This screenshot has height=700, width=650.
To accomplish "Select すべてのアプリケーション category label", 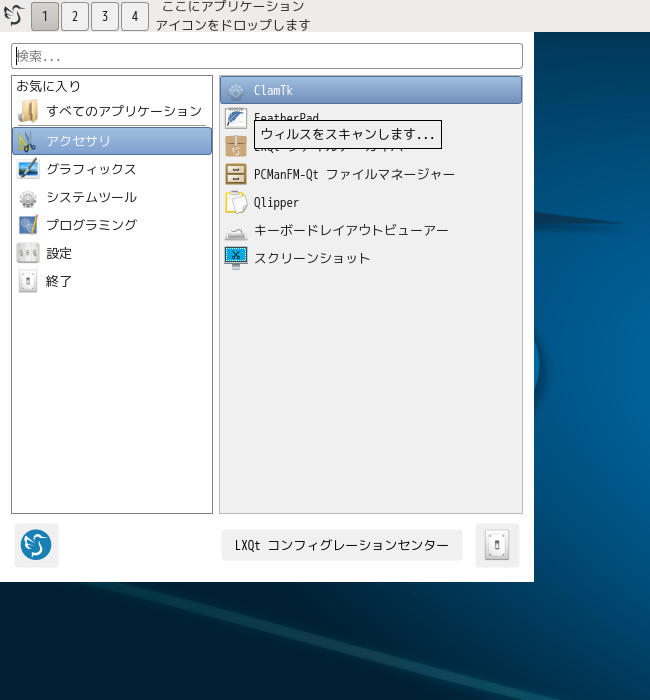I will tap(124, 111).
